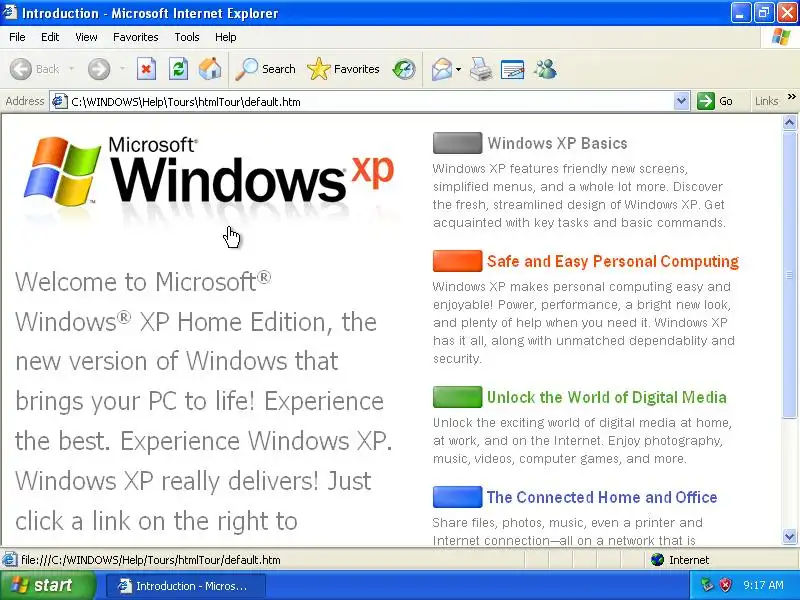Click the Internet security zone indicator

coord(680,560)
